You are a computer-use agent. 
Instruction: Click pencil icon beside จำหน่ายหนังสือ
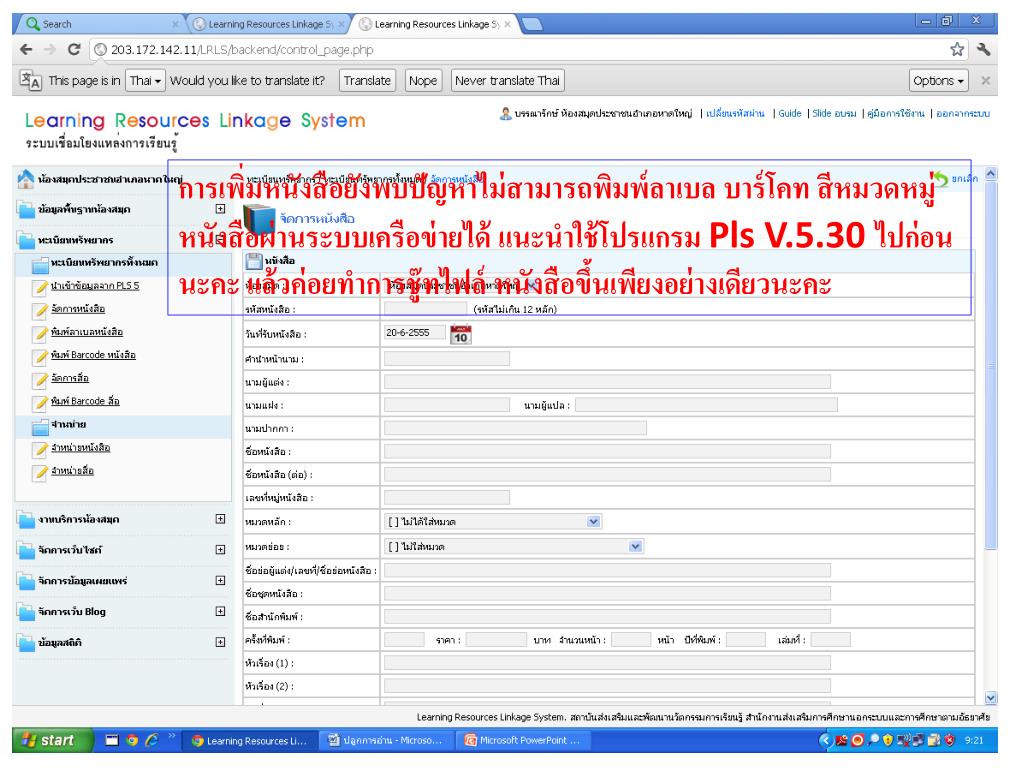pos(41,448)
